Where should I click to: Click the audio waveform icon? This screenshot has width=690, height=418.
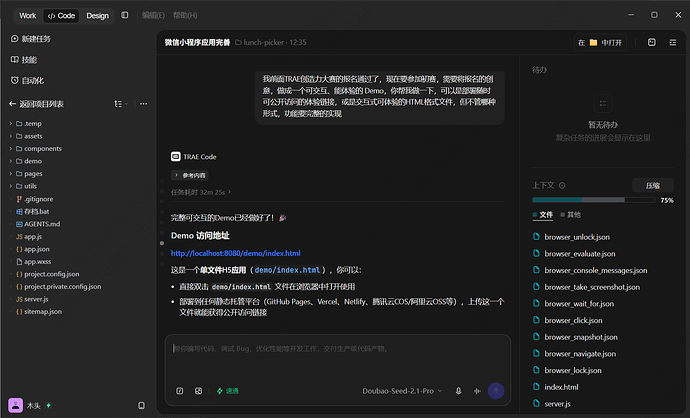point(477,391)
